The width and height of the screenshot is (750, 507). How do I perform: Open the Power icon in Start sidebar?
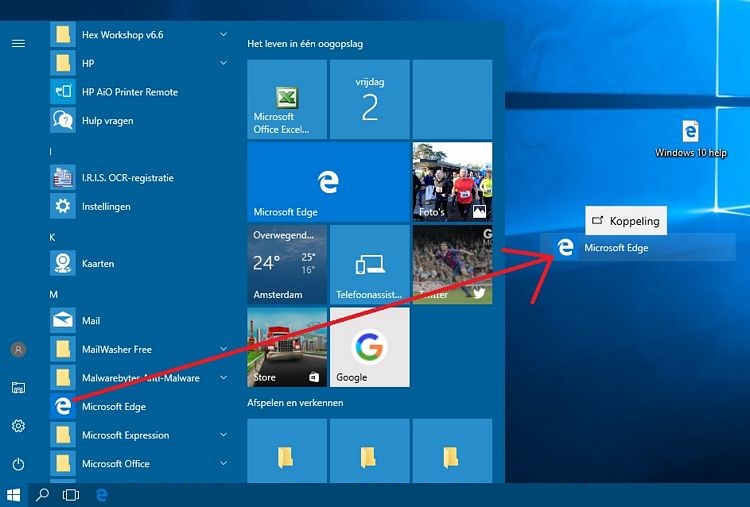[x=18, y=464]
